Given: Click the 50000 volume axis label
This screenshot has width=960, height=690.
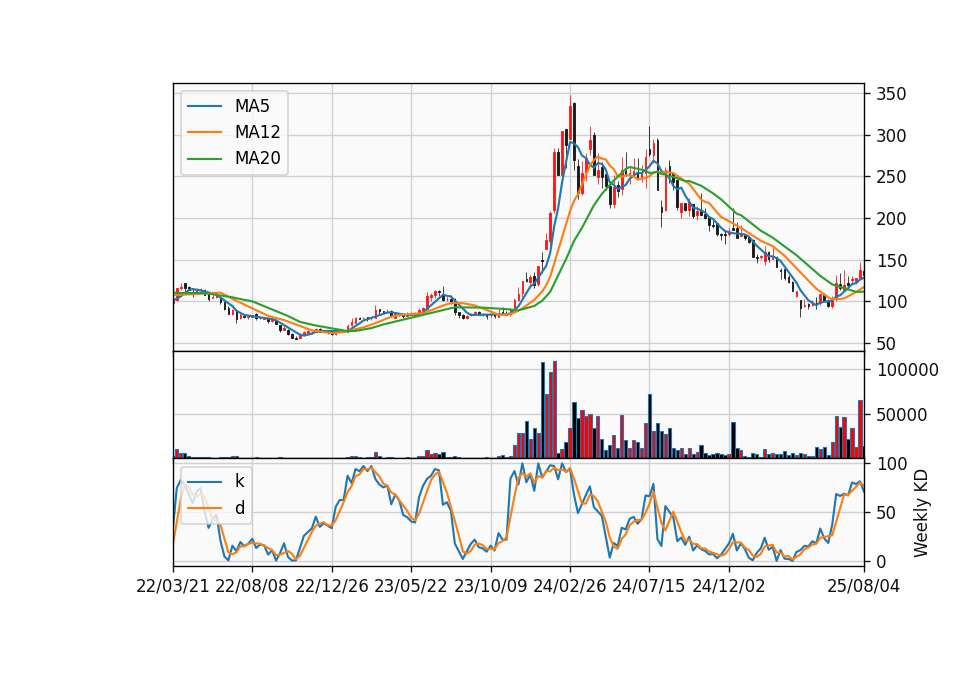Looking at the screenshot, I should click(902, 415).
